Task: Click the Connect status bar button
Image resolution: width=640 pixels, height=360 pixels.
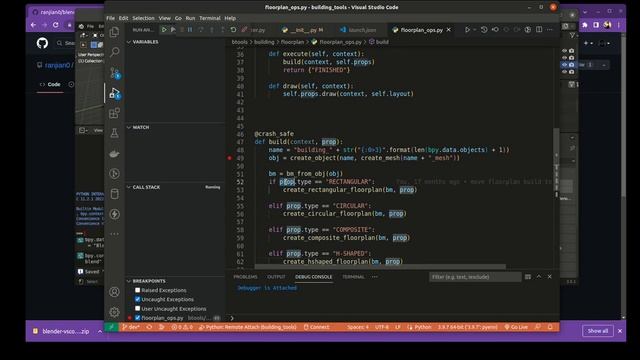Action: coord(316,327)
